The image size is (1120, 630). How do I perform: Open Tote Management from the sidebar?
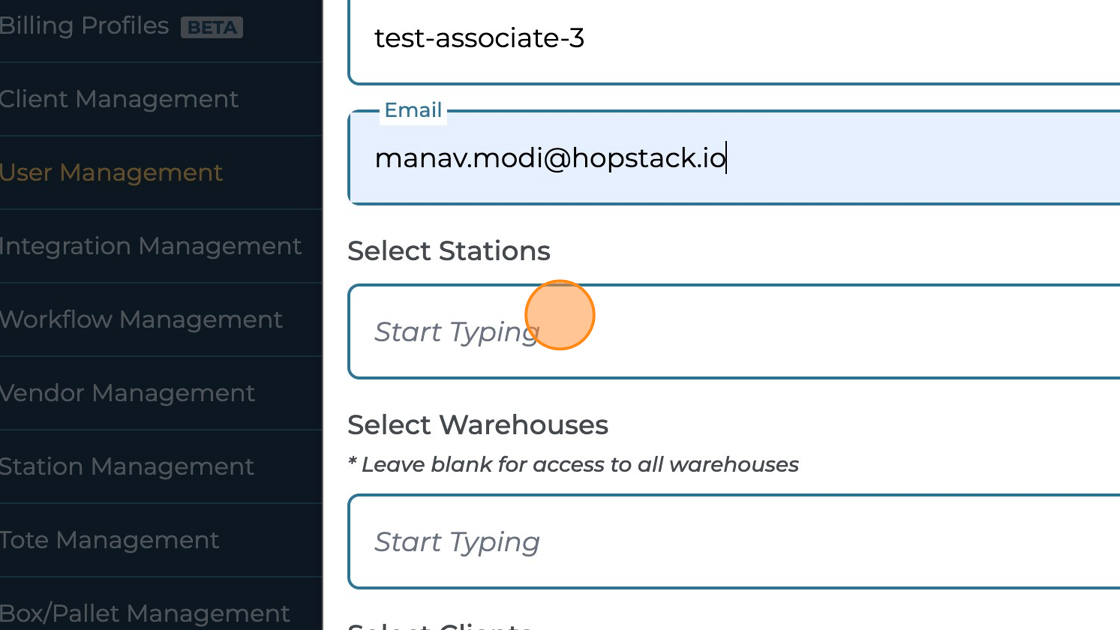pyautogui.click(x=109, y=540)
